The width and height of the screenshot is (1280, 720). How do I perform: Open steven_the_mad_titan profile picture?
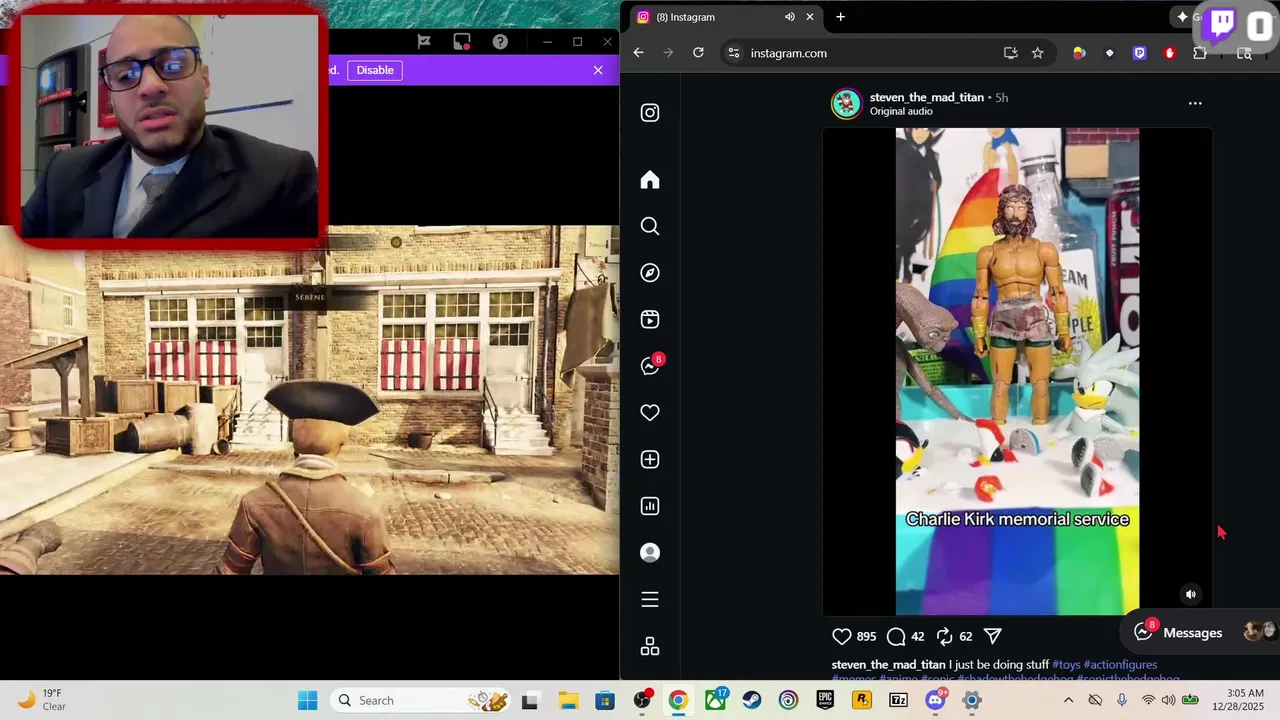(x=846, y=103)
